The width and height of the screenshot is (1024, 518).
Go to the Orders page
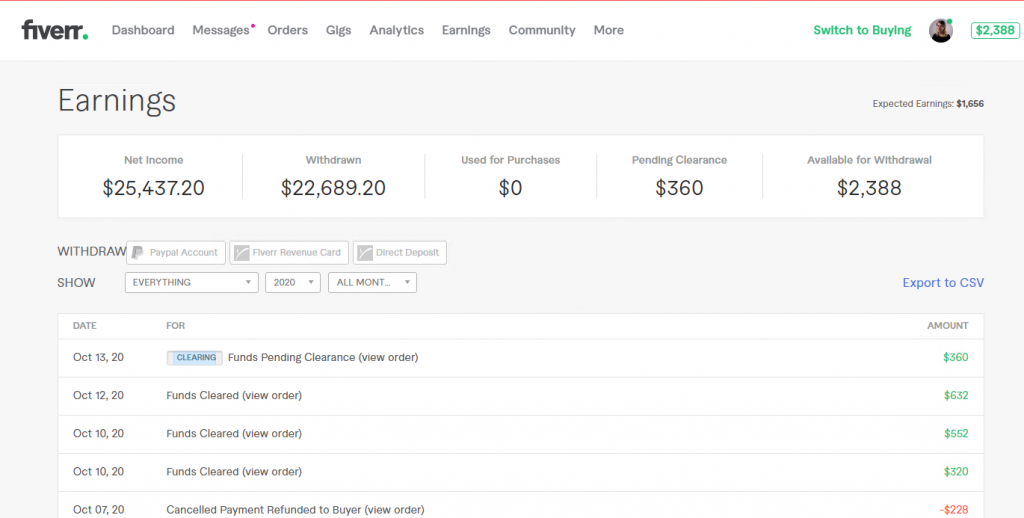tap(287, 30)
